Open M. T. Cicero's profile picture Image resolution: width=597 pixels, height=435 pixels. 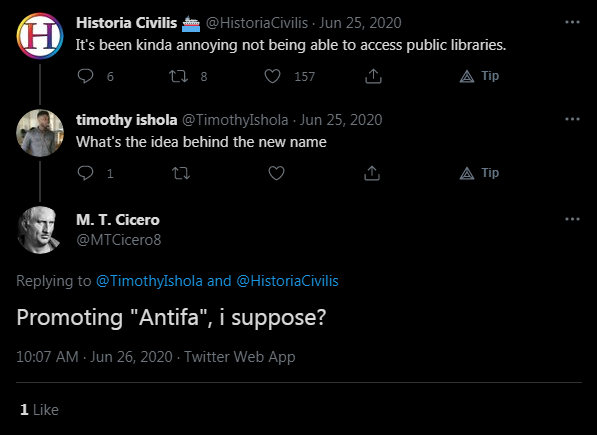click(x=40, y=230)
